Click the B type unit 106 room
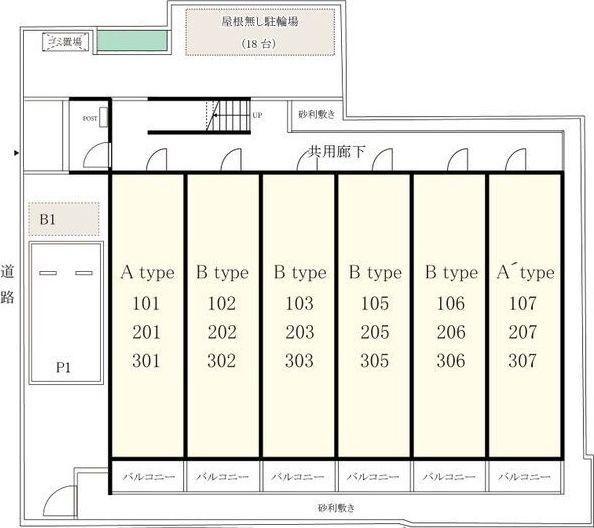594x528 pixels. pyautogui.click(x=449, y=315)
